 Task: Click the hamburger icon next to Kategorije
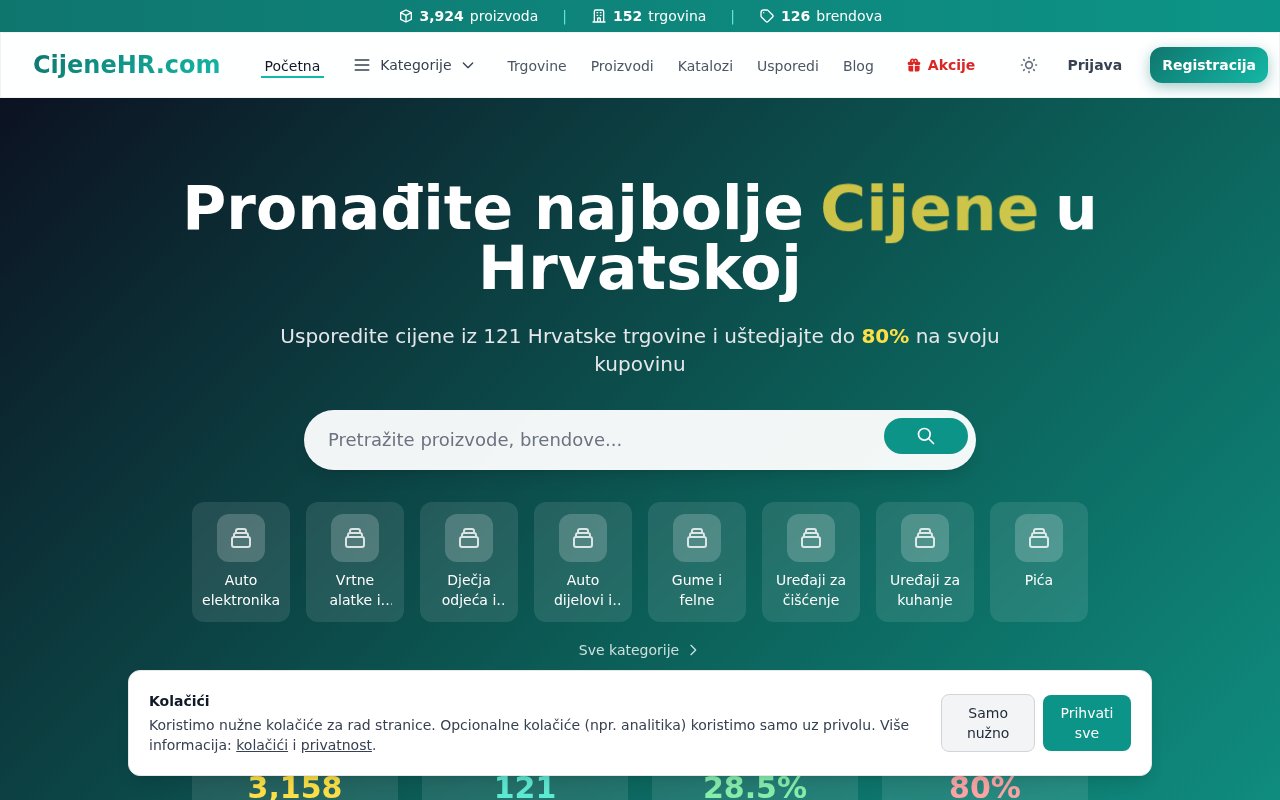(361, 65)
